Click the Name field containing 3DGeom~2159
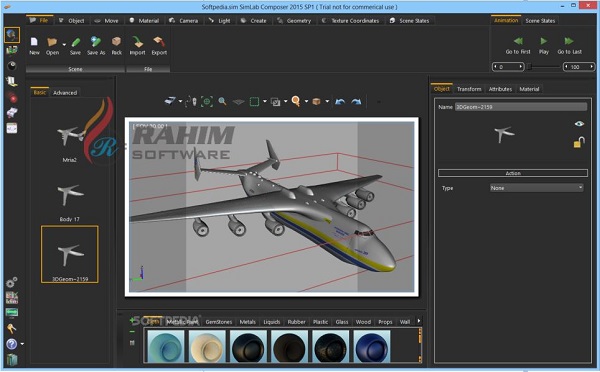Viewport: 600px width, 372px height. [521, 107]
